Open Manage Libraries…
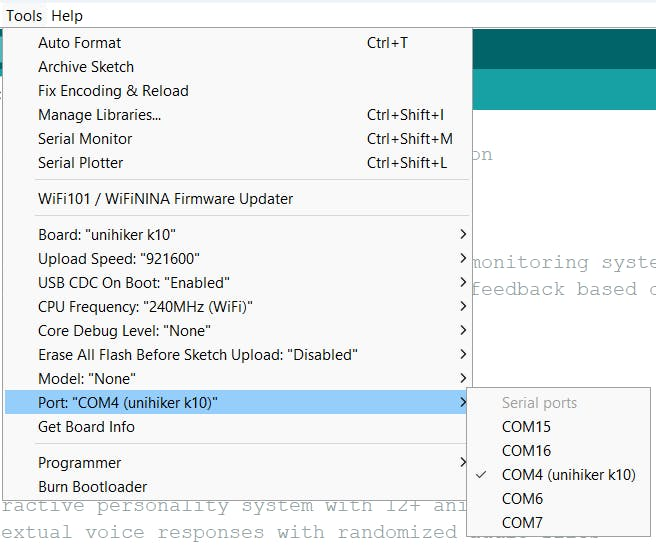The height and width of the screenshot is (546, 656). pyautogui.click(x=237, y=115)
